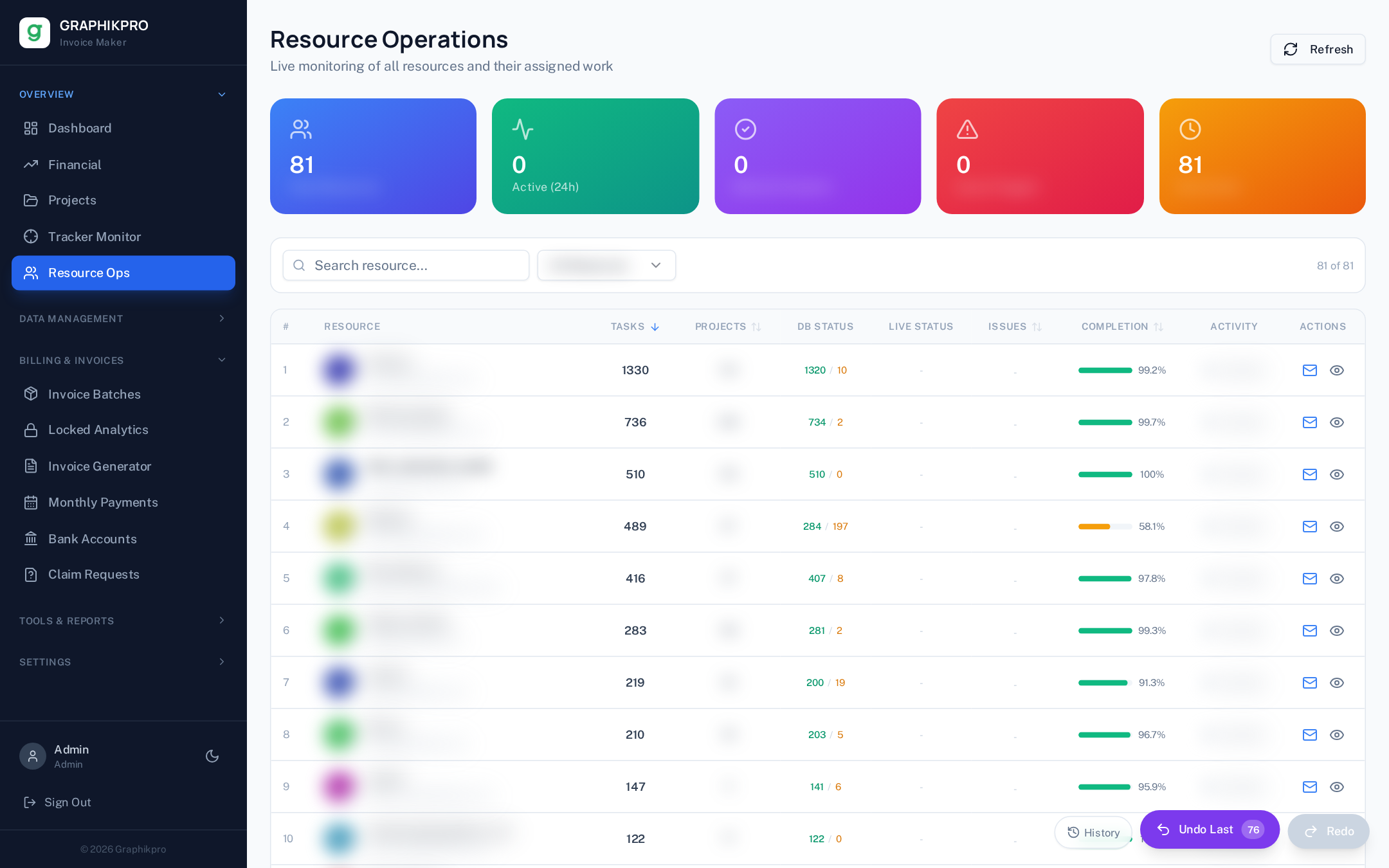Focus the Search resource field
1389x868 pixels.
[x=406, y=266]
